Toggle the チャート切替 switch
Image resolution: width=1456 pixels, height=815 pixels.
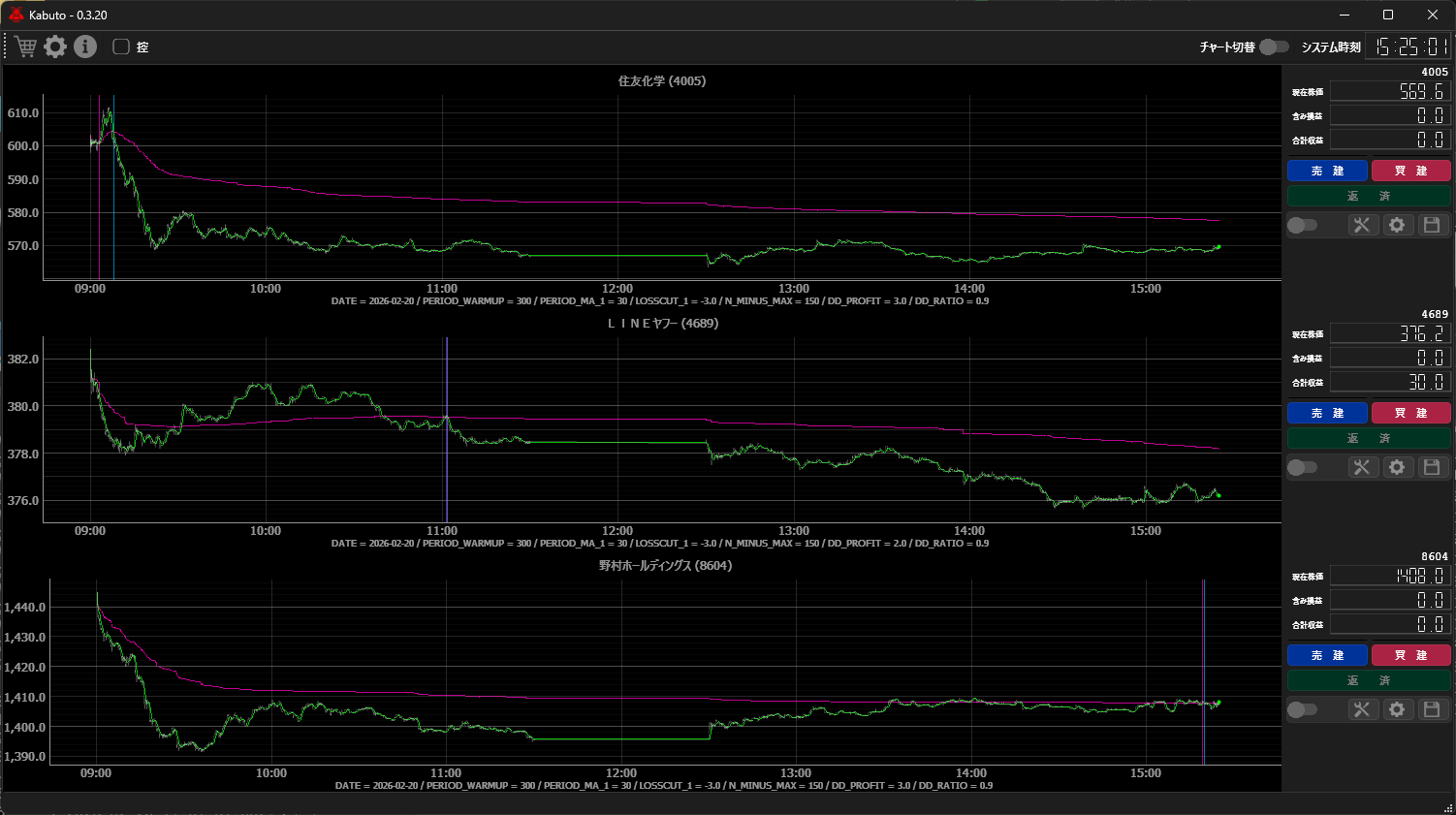(1274, 47)
